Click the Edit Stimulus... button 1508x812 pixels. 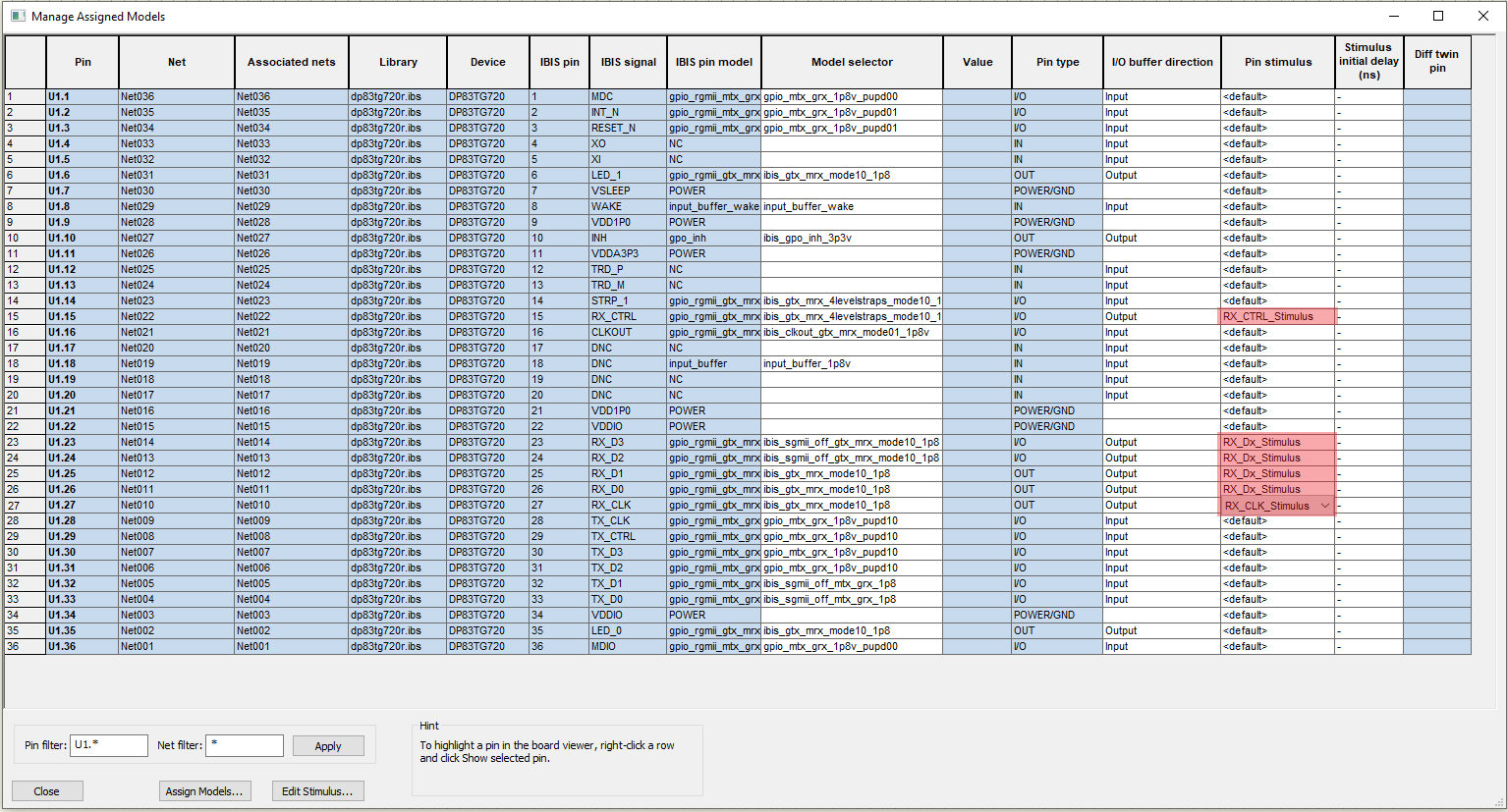point(318,791)
